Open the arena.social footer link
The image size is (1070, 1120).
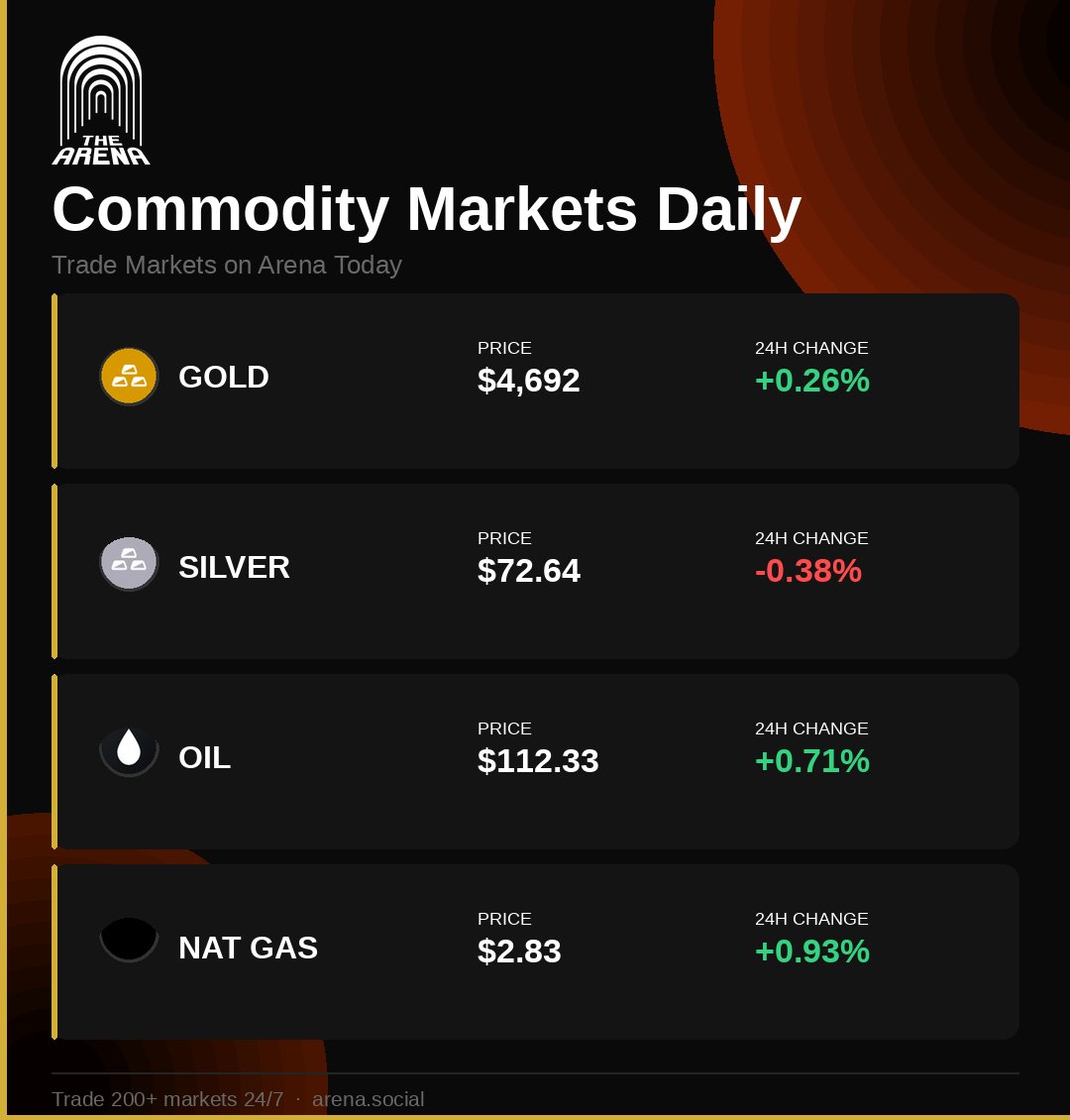(x=368, y=1099)
